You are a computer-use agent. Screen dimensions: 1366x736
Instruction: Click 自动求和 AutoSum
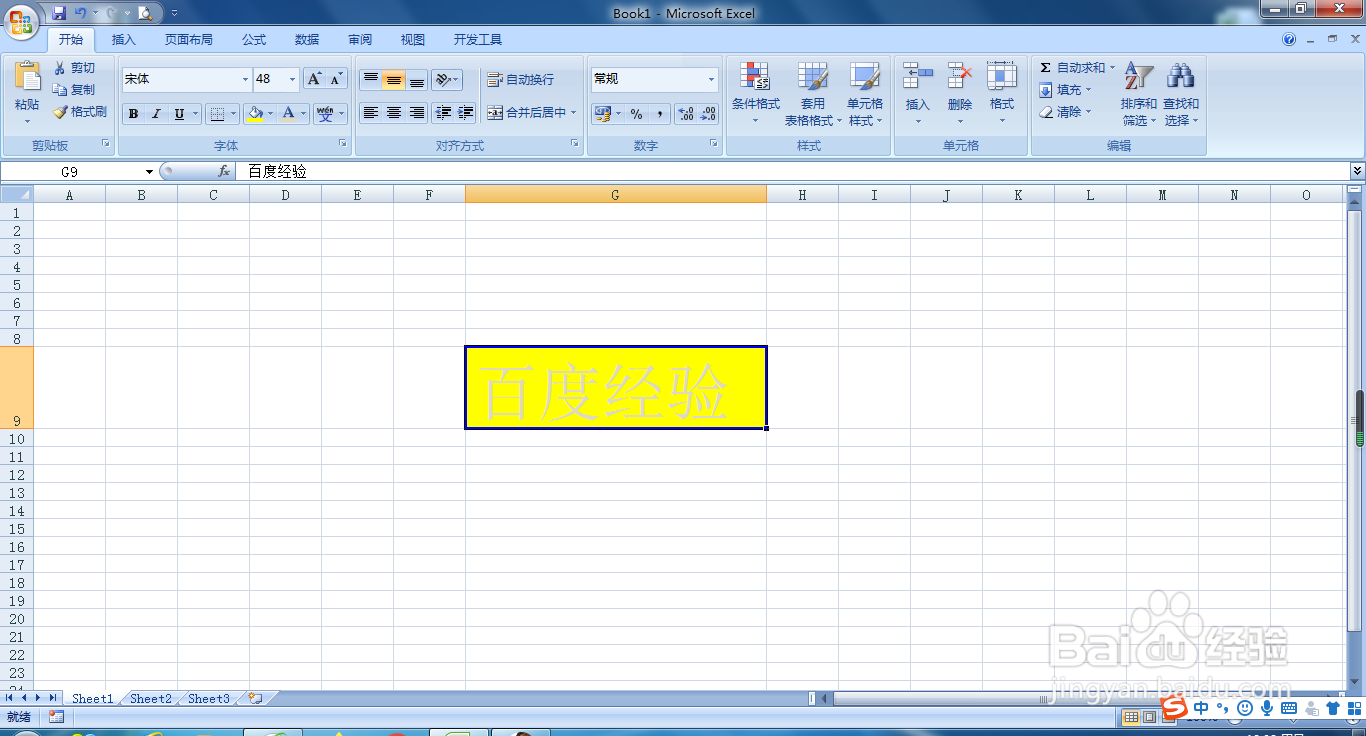pyautogui.click(x=1077, y=68)
